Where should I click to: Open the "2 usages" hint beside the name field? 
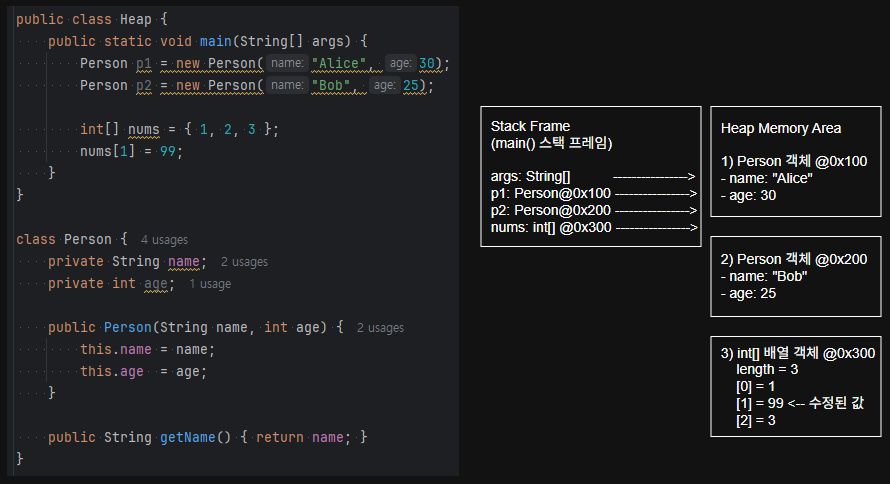pos(244,262)
